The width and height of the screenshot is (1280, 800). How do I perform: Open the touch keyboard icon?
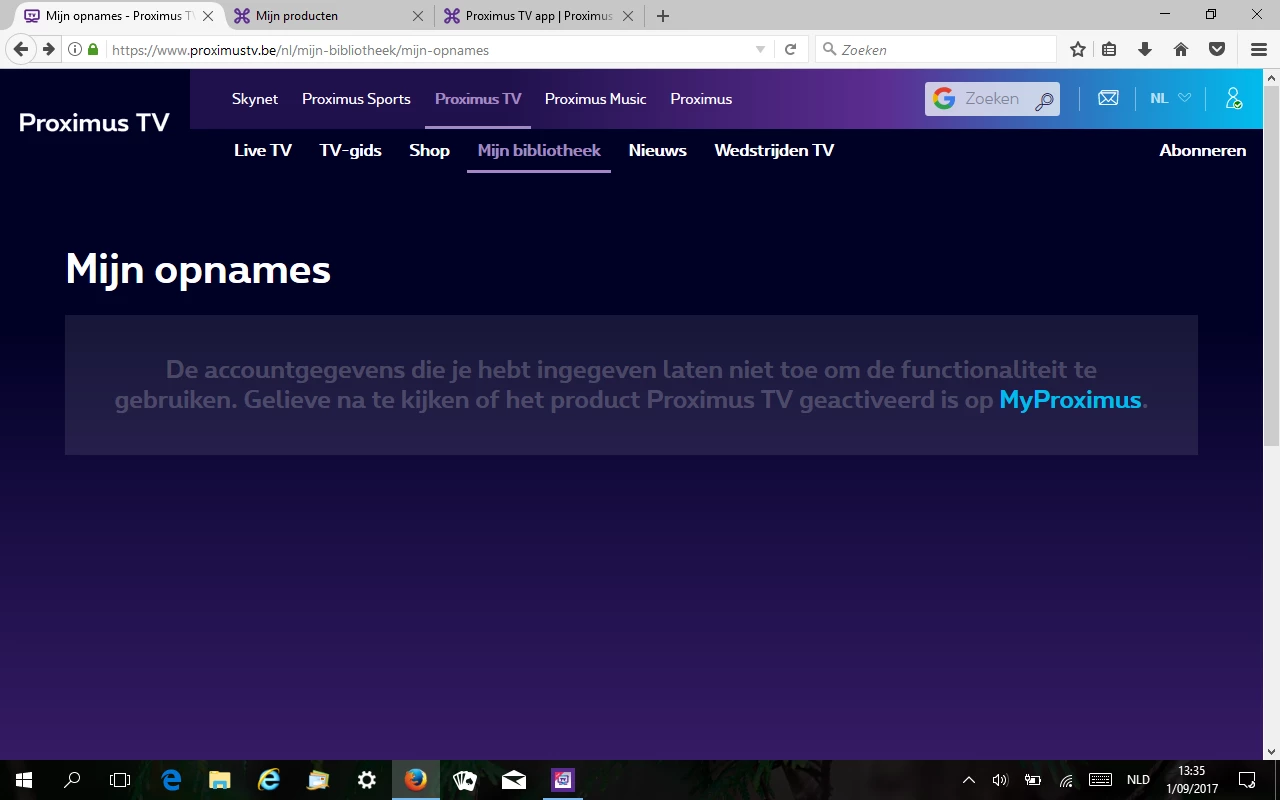tap(1100, 780)
